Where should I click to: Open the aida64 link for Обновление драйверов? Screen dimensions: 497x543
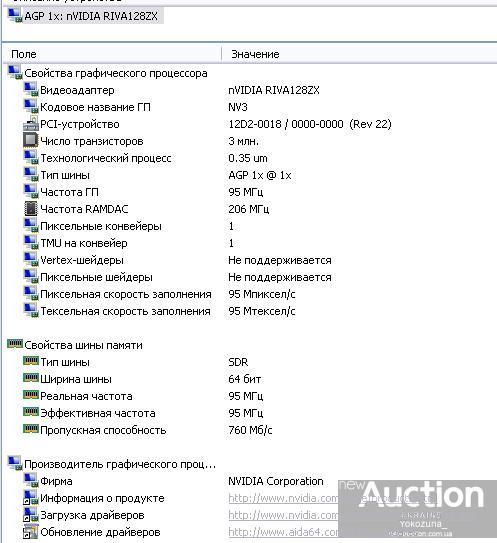(x=283, y=532)
